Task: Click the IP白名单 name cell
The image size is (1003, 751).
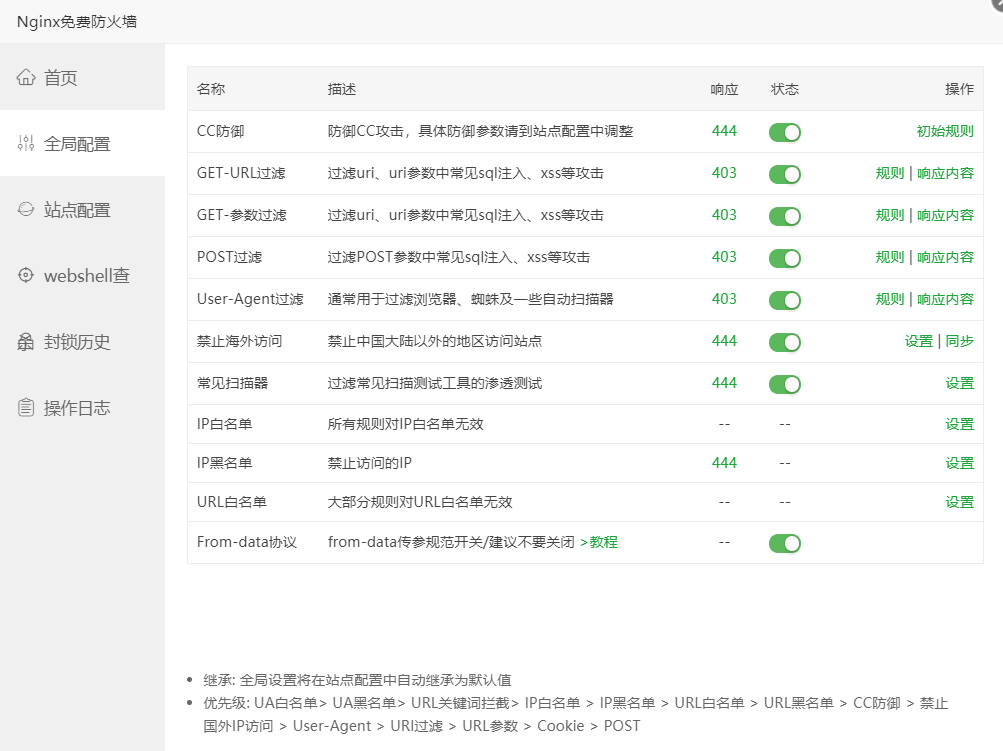Action: tap(225, 424)
